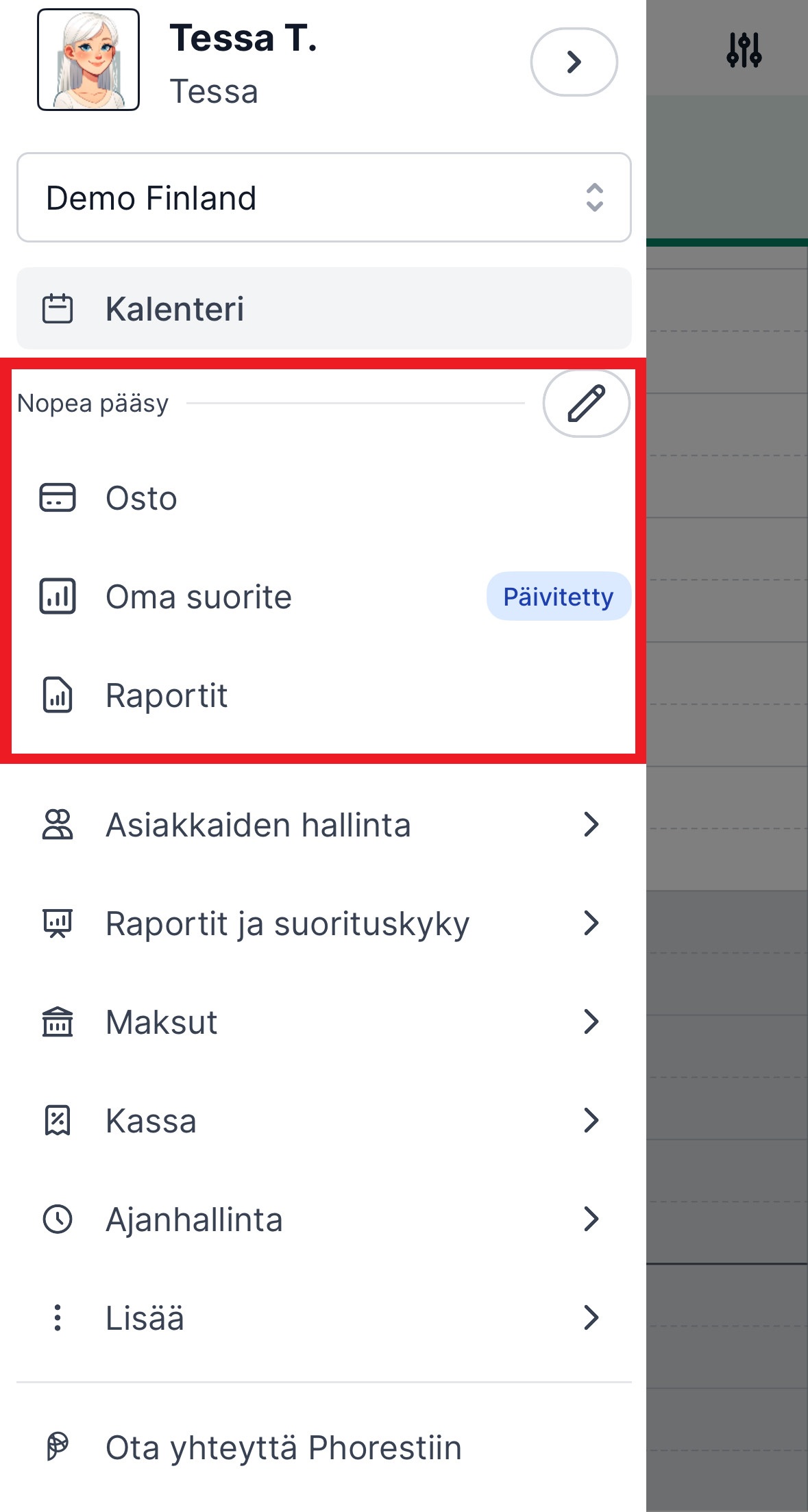Click the receipt icon next to Kassa

pyautogui.click(x=58, y=1121)
